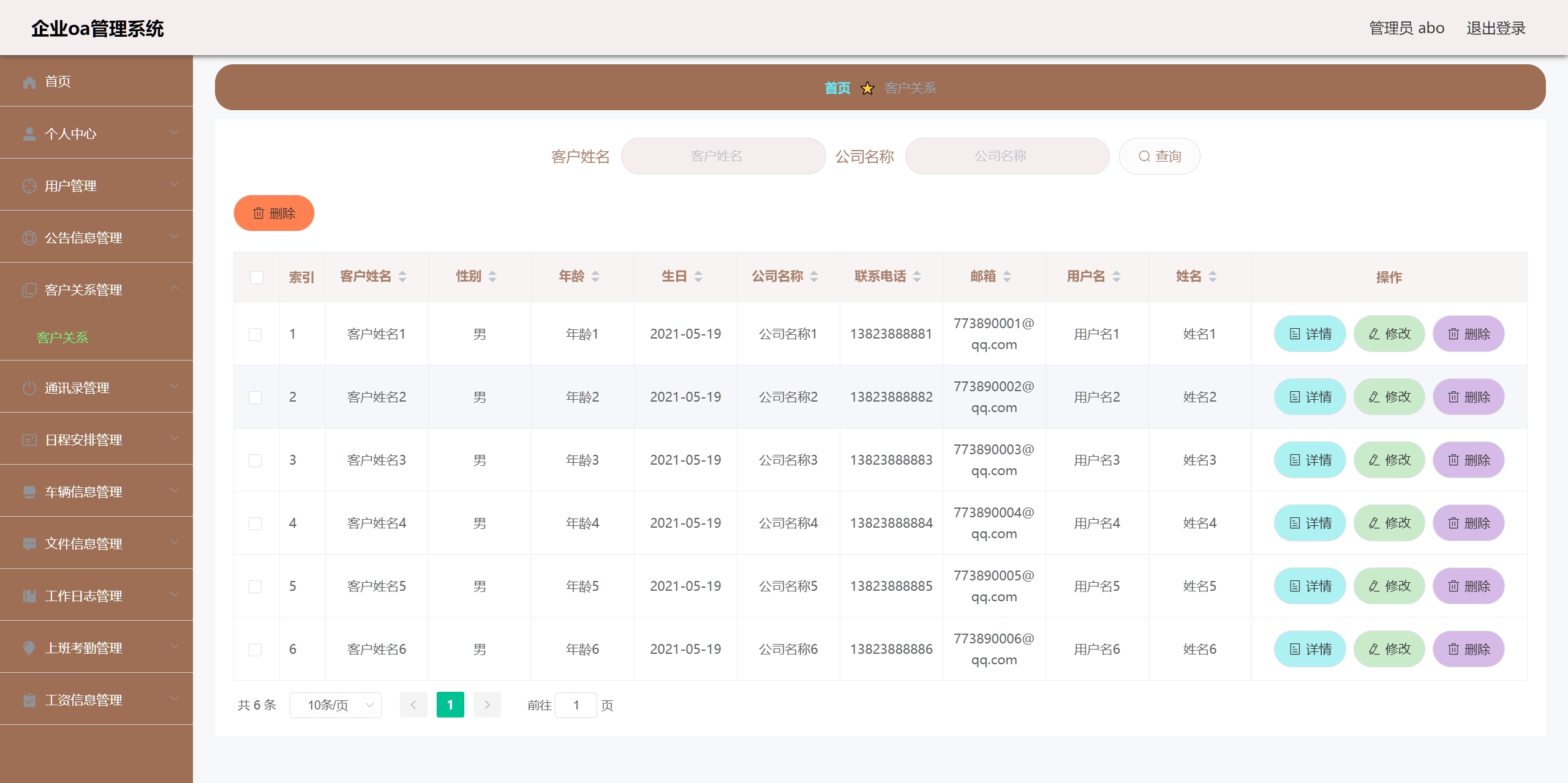Go to the previous page arrow
The height and width of the screenshot is (783, 1568).
coord(413,705)
